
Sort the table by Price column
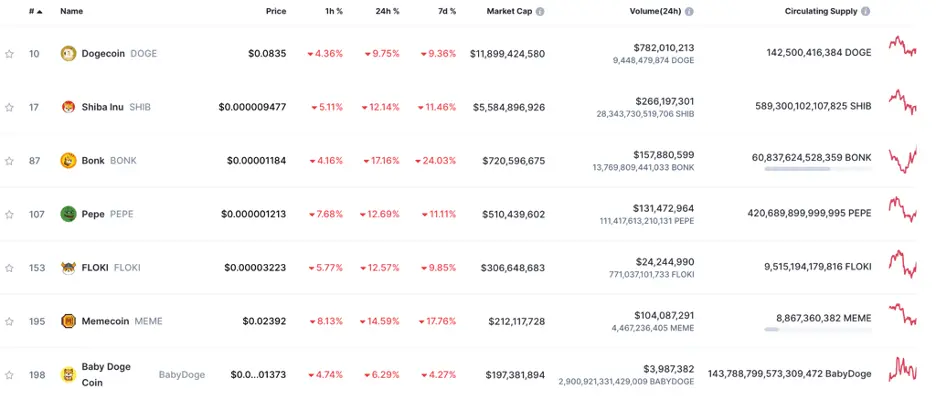(x=276, y=12)
